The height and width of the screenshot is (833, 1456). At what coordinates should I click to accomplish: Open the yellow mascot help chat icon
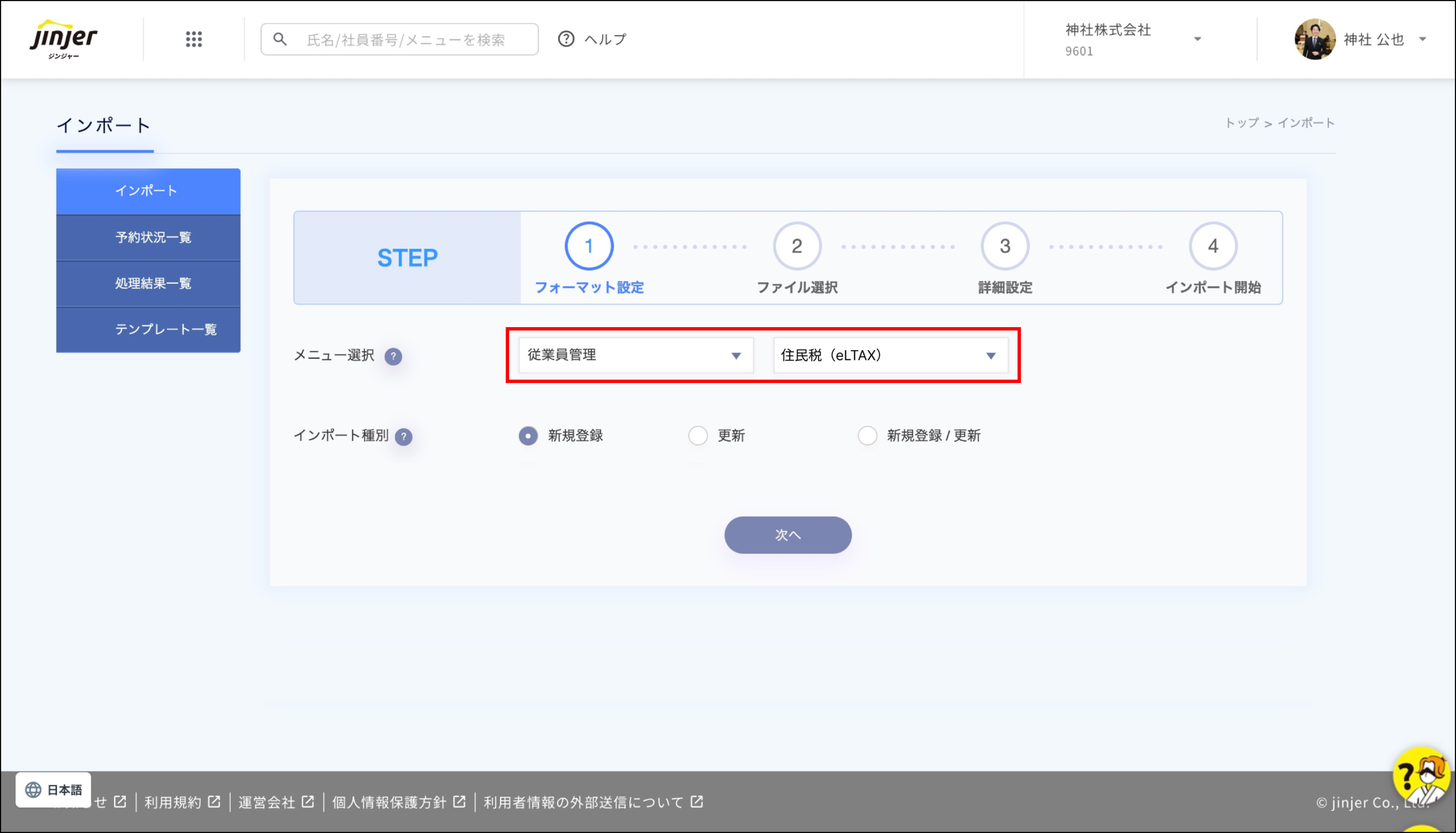point(1422,776)
